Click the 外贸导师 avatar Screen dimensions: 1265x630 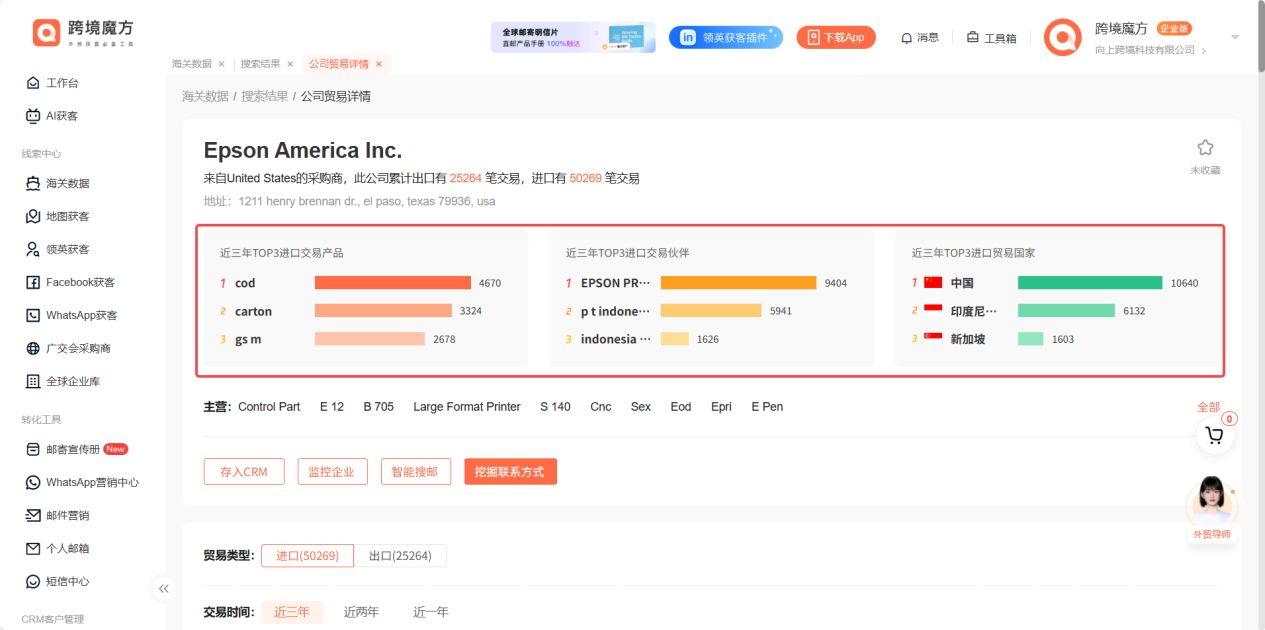tap(1211, 500)
